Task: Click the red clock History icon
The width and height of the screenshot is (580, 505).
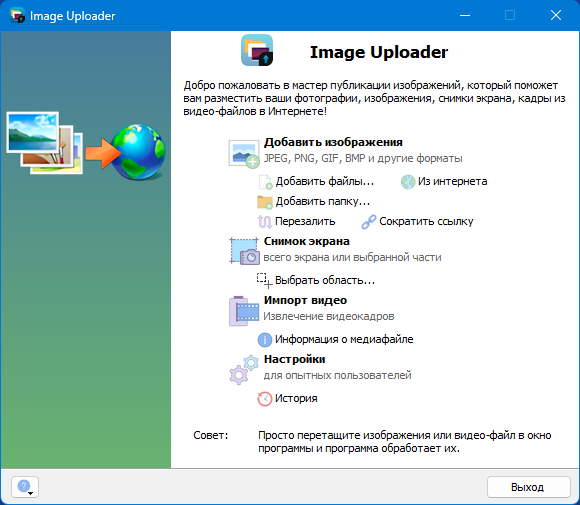Action: click(x=265, y=399)
